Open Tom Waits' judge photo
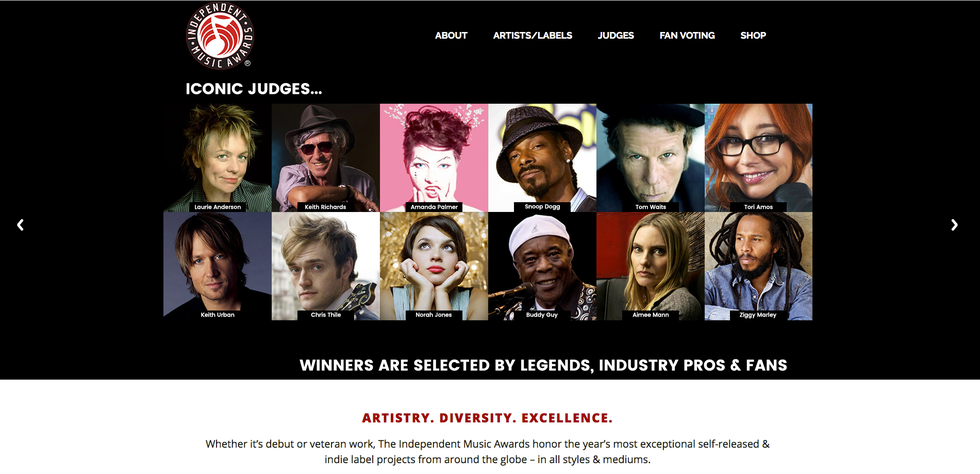Image resolution: width=980 pixels, height=474 pixels. point(651,158)
